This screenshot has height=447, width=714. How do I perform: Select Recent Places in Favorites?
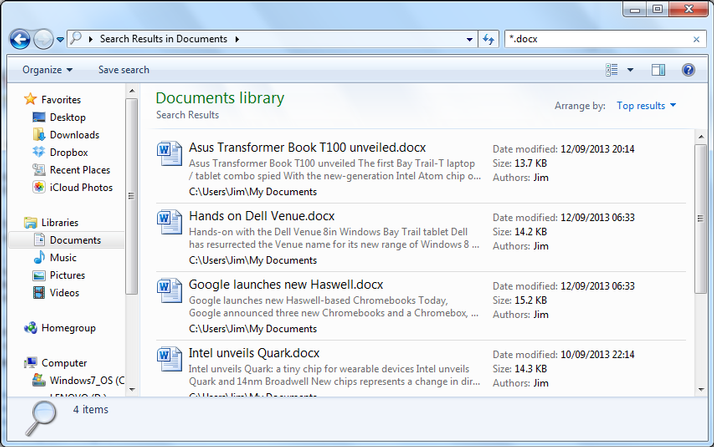[x=79, y=170]
